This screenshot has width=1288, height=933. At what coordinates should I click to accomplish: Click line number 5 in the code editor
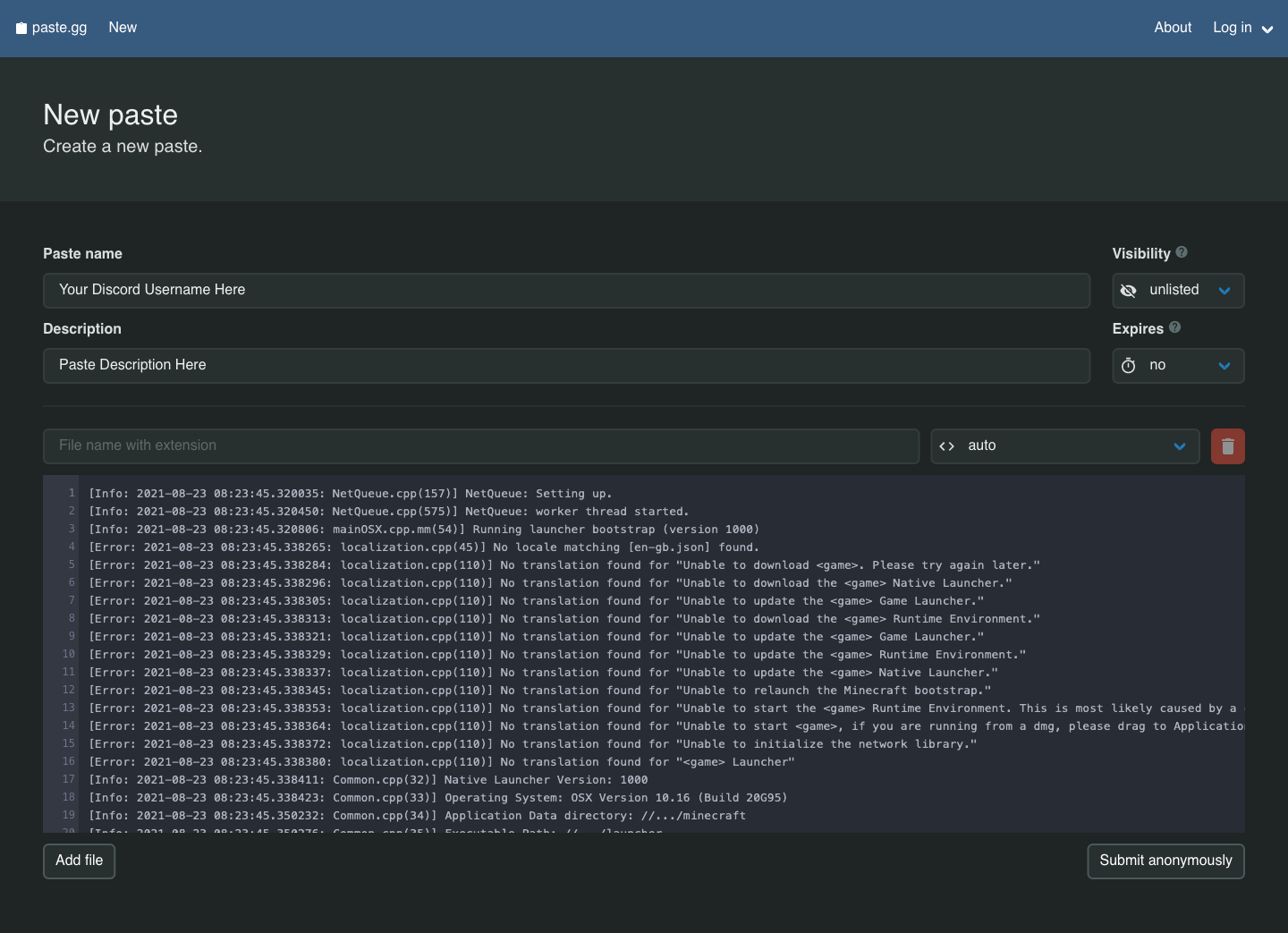70,564
